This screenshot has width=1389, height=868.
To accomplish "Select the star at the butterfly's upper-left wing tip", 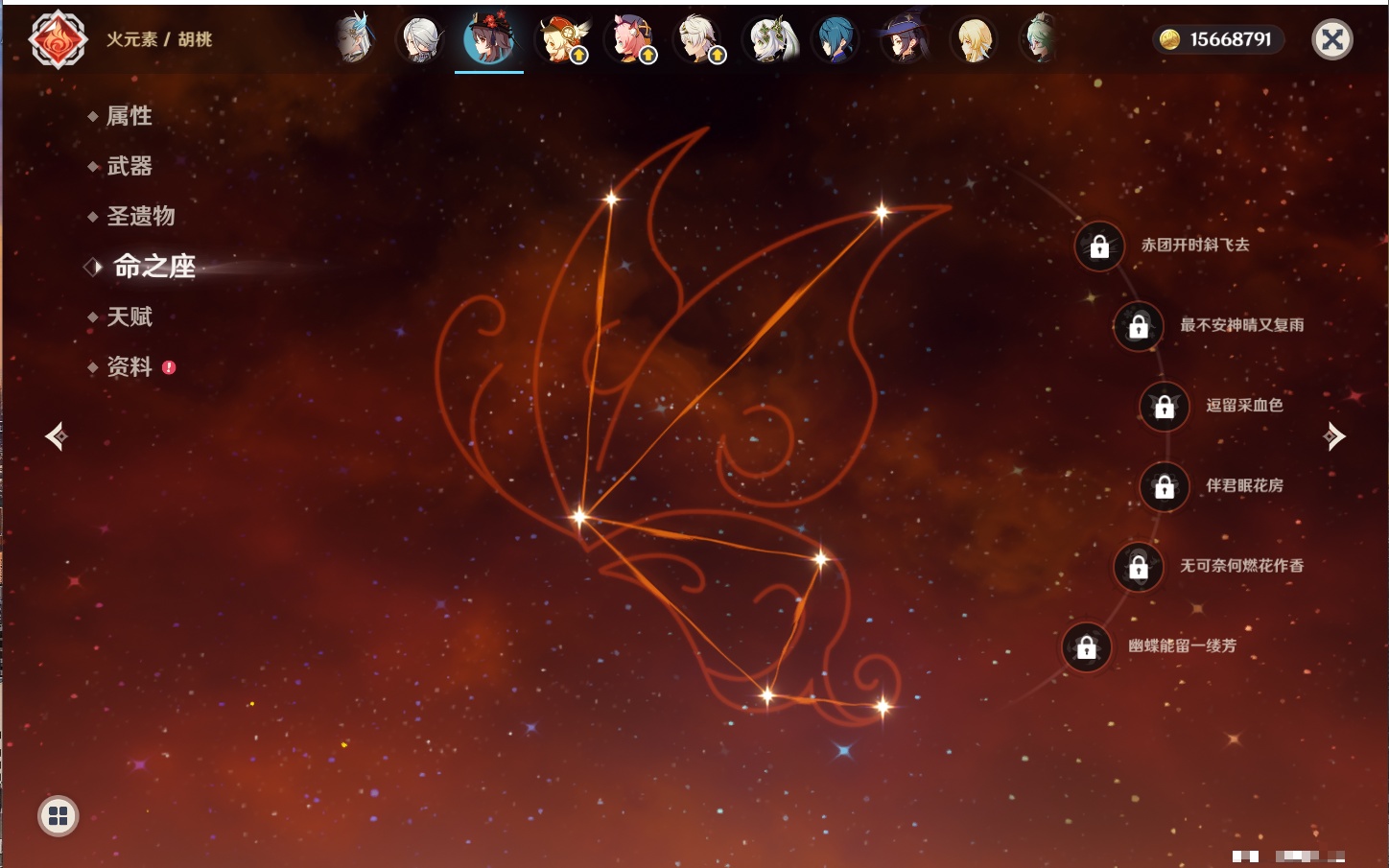I will pos(611,199).
